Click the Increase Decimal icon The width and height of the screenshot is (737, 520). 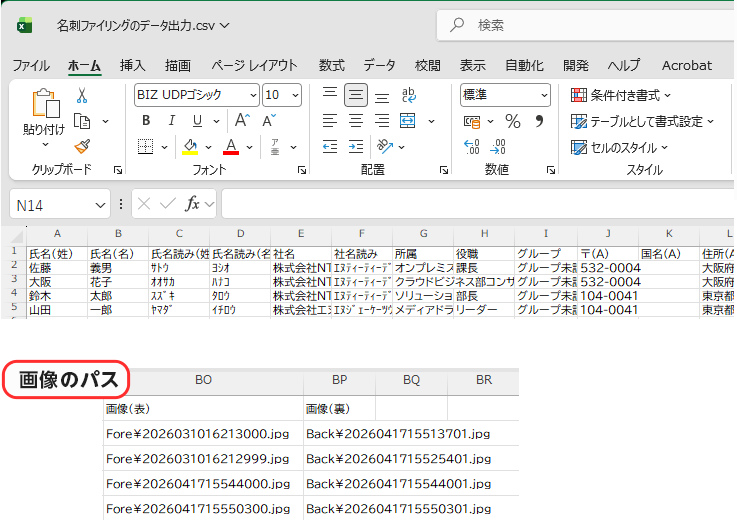pos(473,147)
